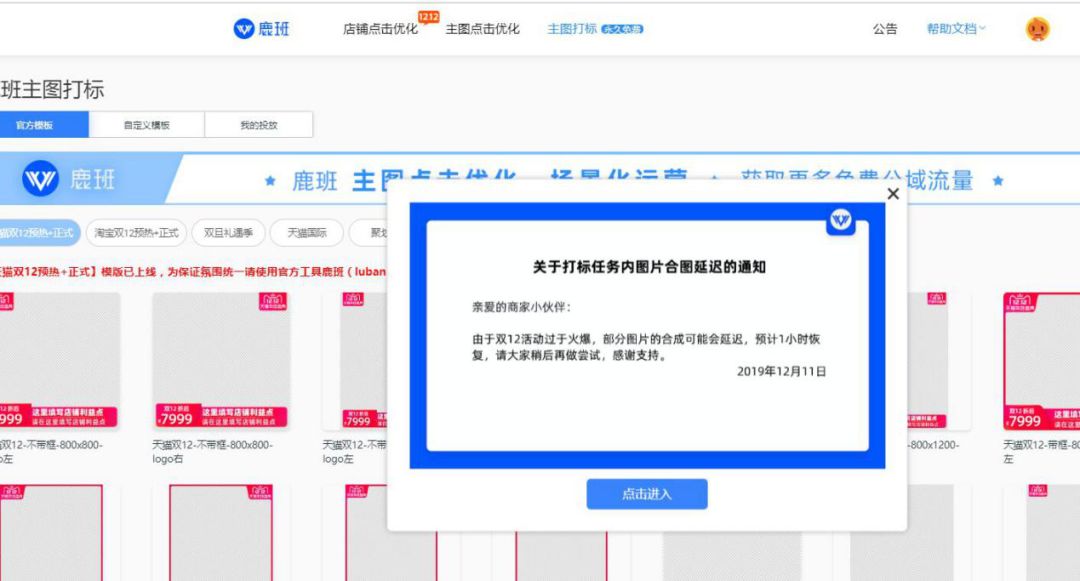Select 天猫国际 category filter

point(307,233)
